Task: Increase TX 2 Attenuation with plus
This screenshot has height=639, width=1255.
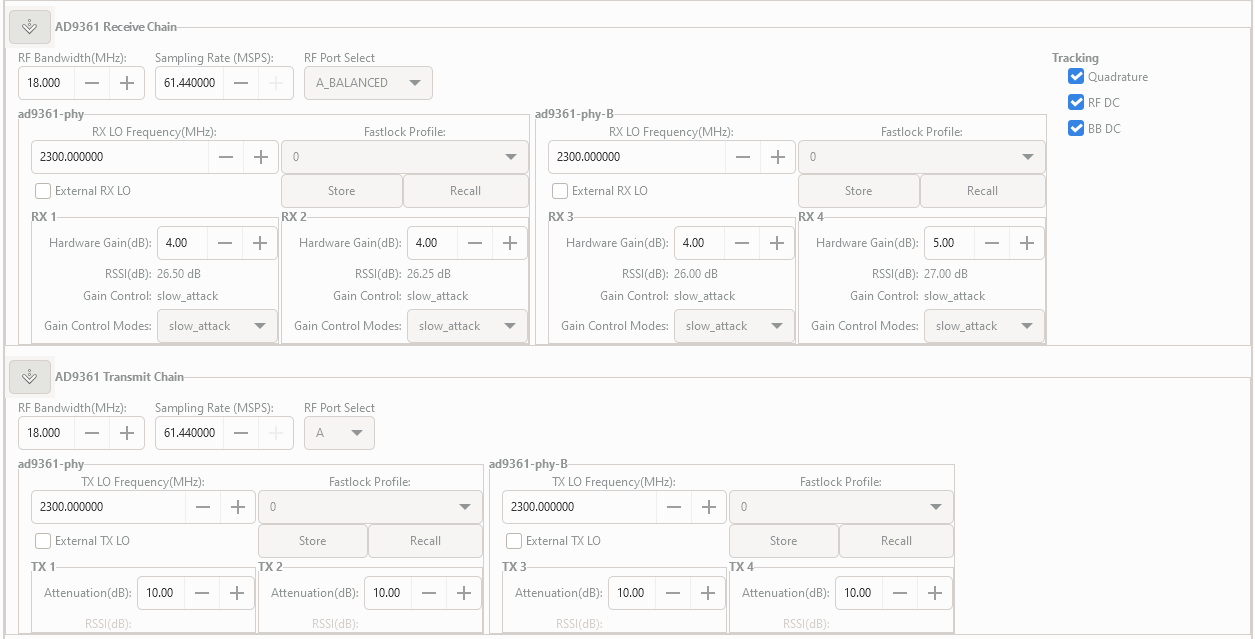Action: coord(464,593)
